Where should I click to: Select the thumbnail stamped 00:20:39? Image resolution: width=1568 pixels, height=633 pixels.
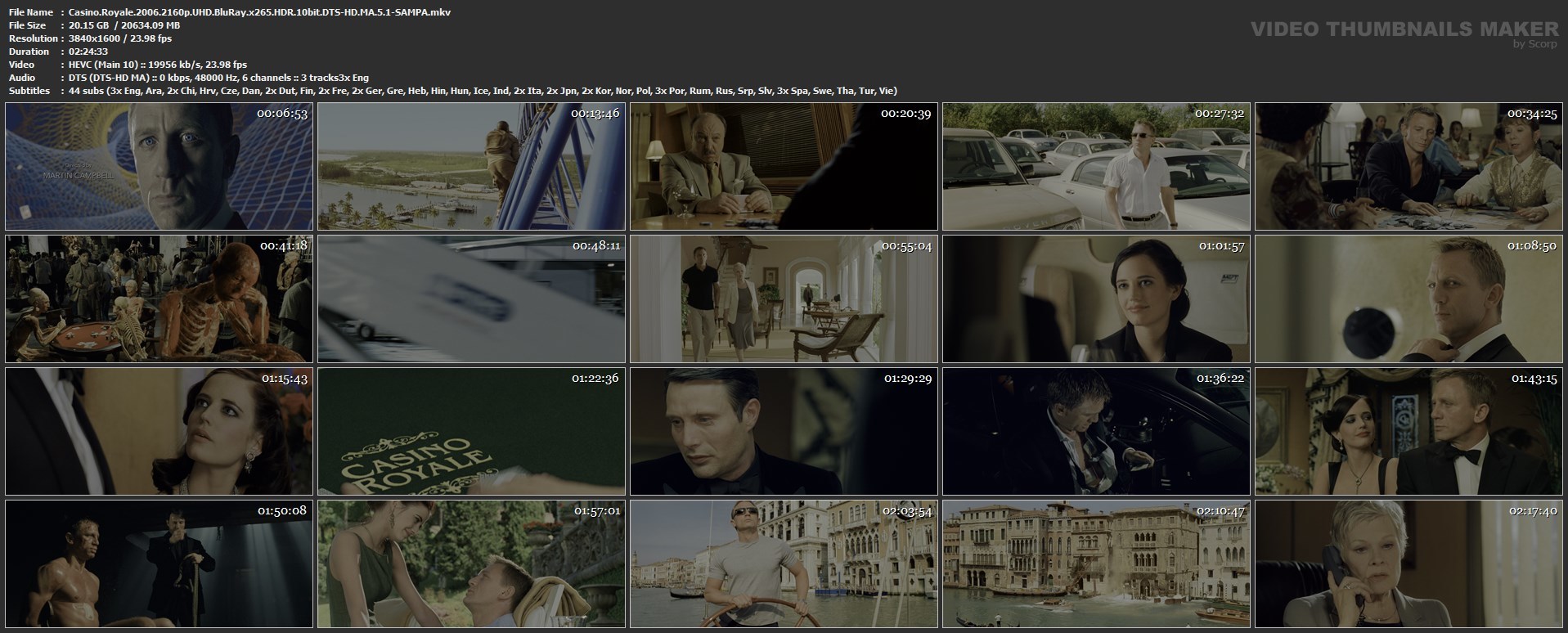coord(784,166)
